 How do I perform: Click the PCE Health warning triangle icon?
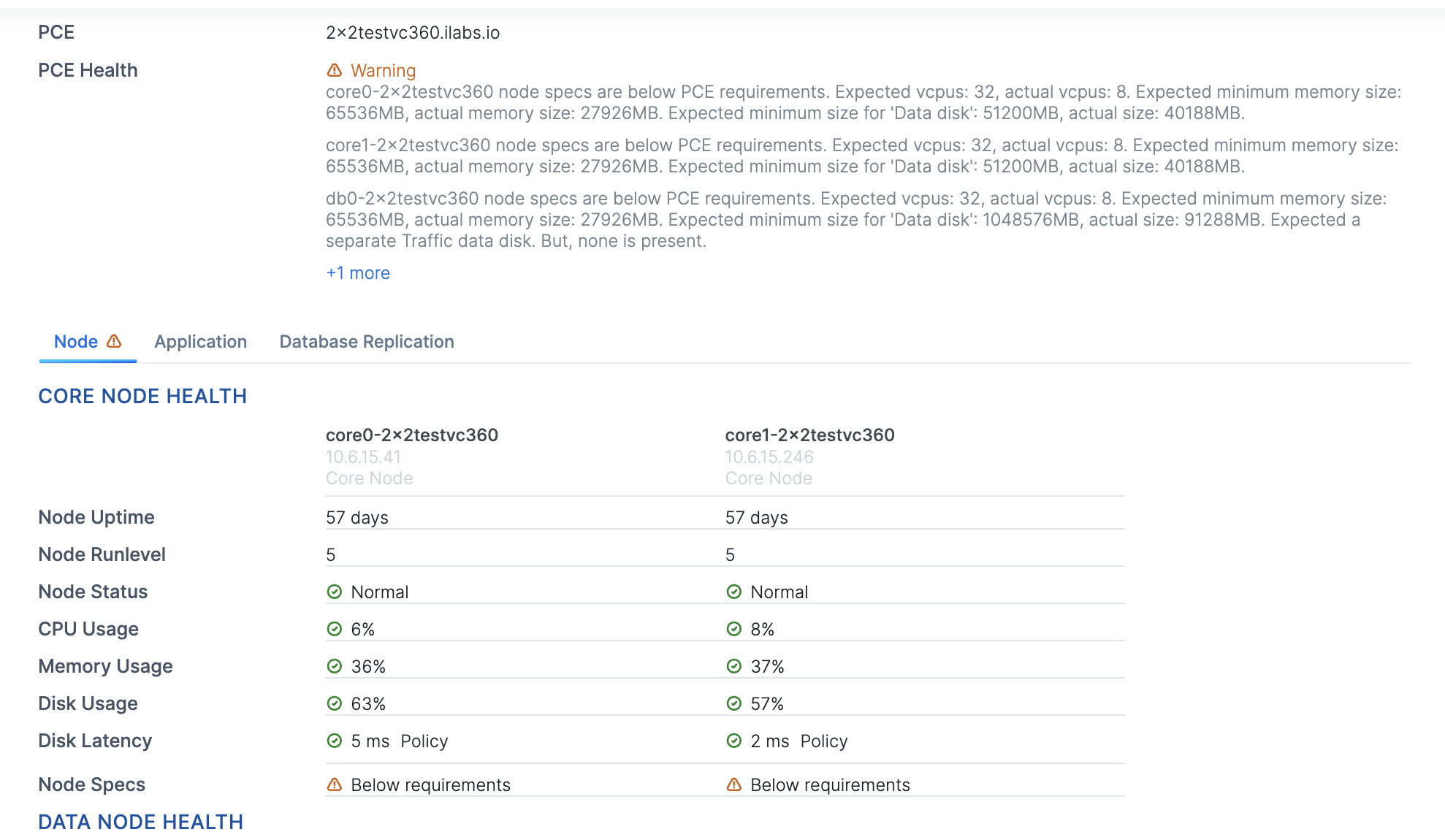[x=334, y=70]
